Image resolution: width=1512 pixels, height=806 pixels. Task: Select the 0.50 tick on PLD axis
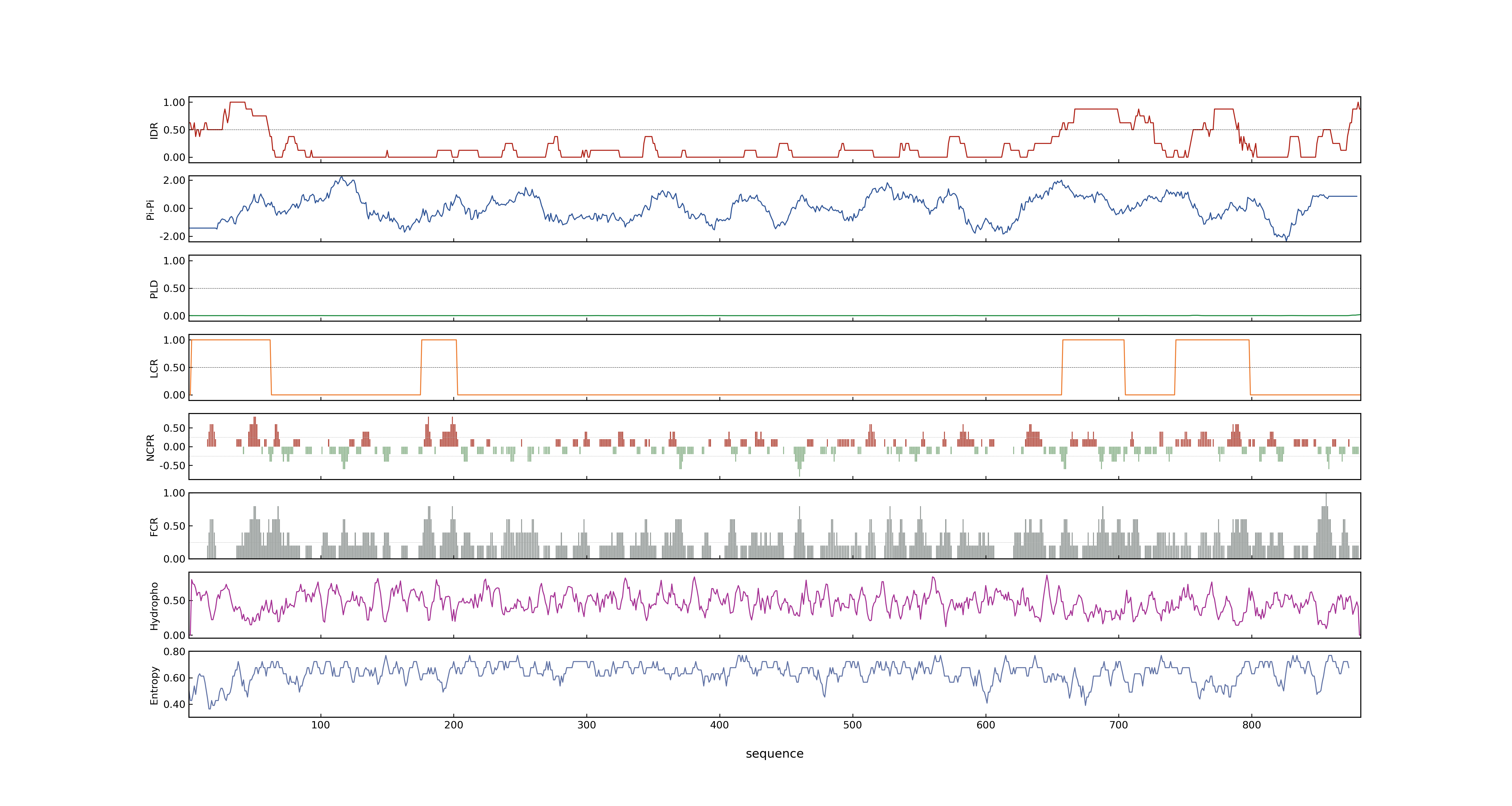click(x=174, y=288)
